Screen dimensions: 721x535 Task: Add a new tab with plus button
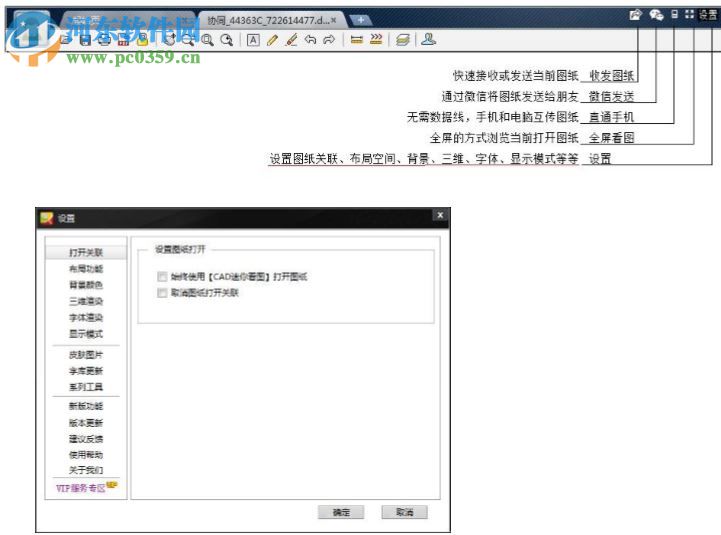361,20
